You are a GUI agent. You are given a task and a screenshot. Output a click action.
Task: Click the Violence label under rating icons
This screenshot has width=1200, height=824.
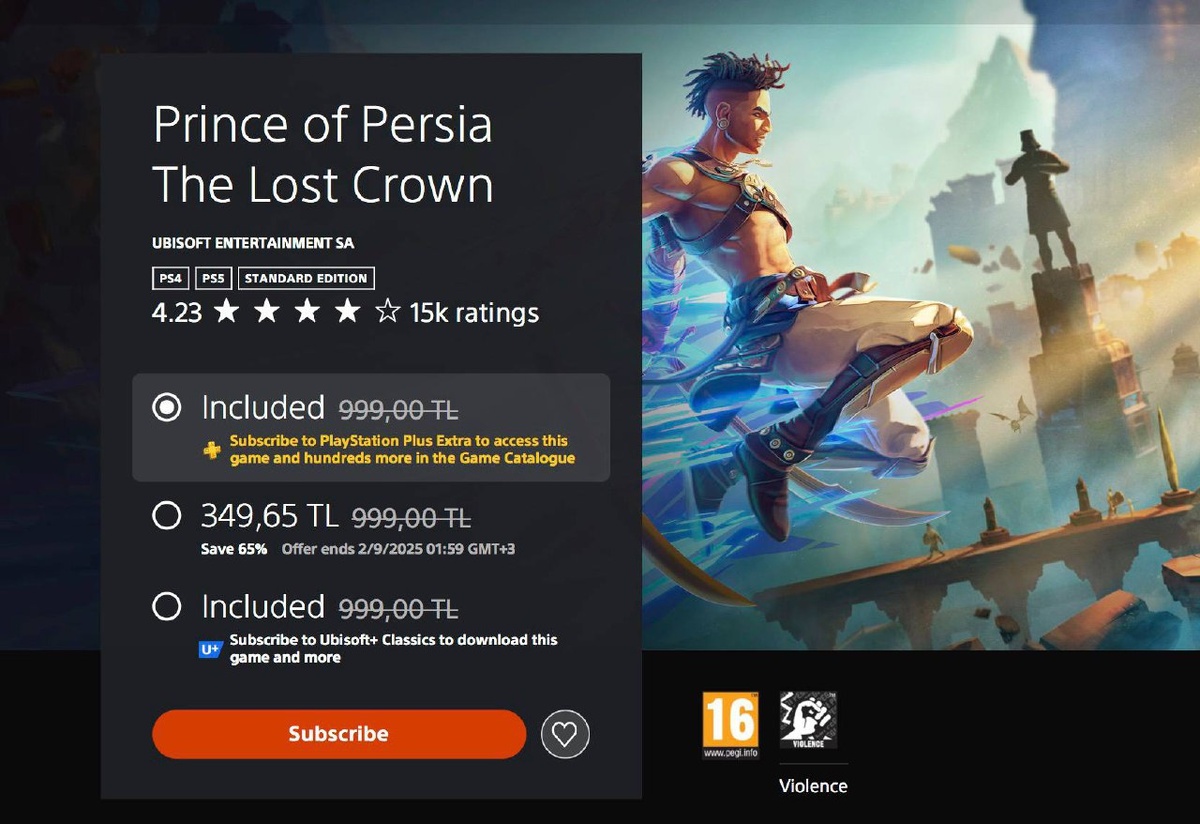click(x=813, y=786)
